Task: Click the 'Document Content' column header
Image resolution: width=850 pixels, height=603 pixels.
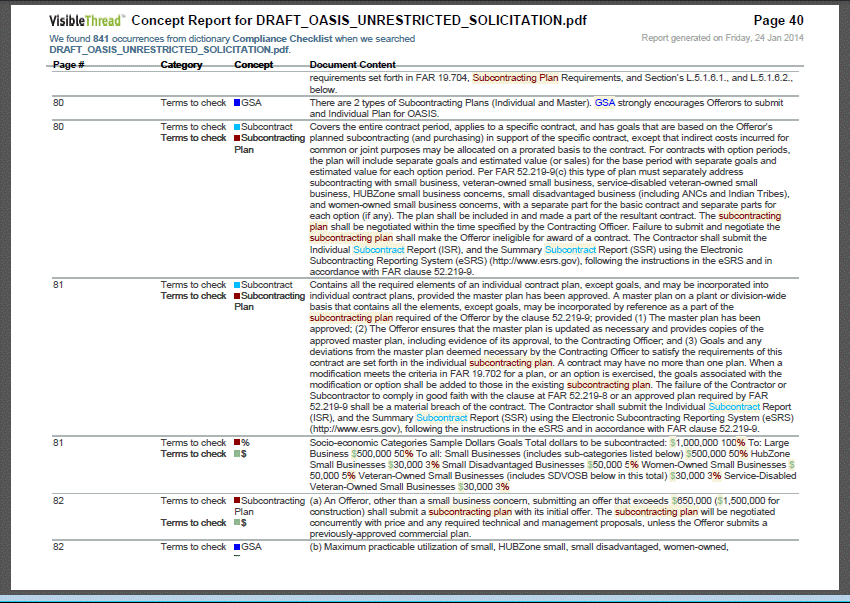Action: pos(352,65)
